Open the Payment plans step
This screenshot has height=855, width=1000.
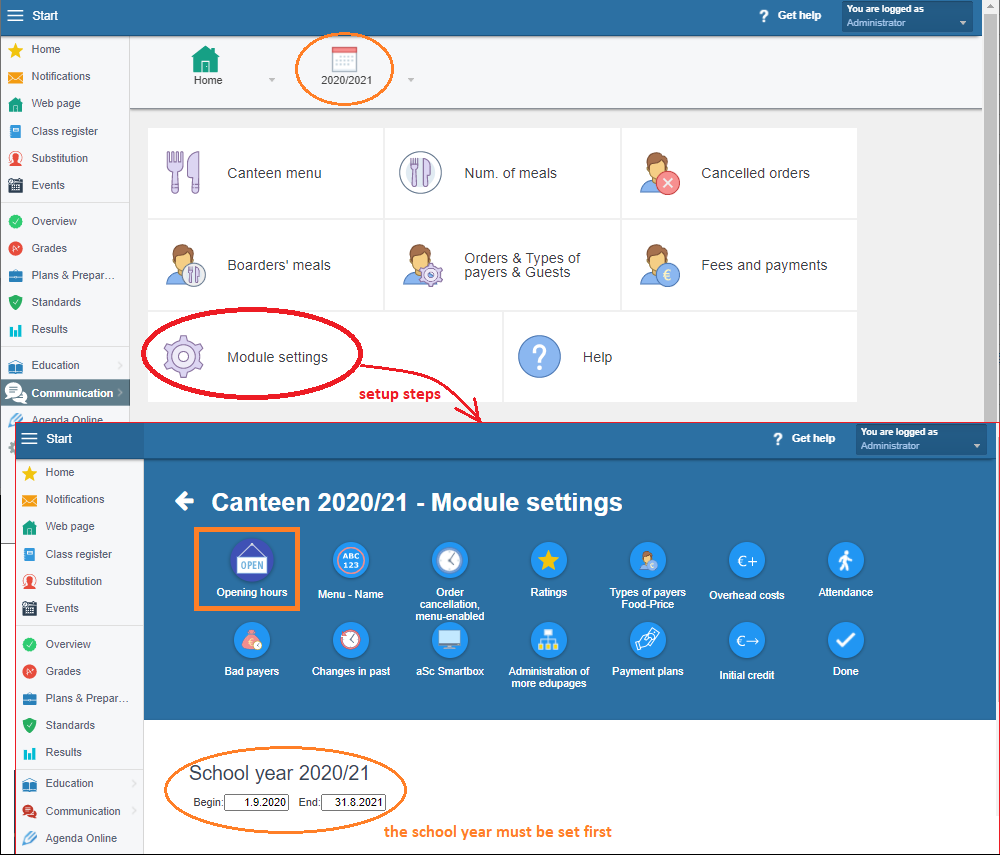[647, 650]
